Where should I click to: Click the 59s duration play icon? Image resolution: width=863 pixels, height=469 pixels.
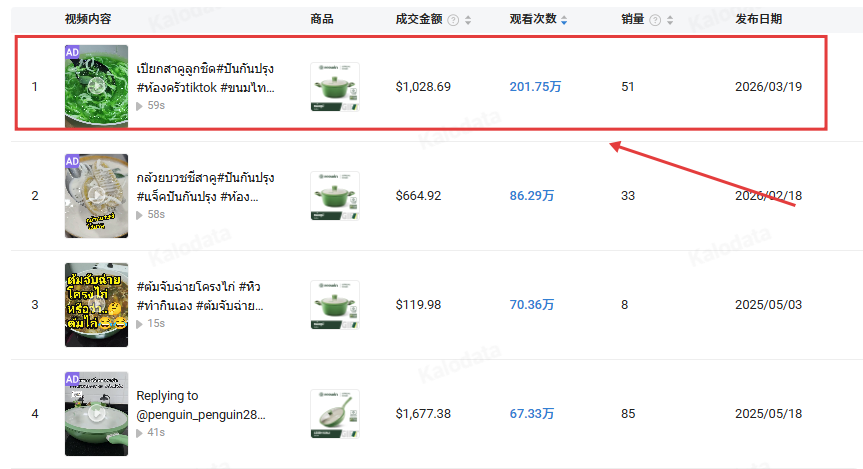point(139,106)
